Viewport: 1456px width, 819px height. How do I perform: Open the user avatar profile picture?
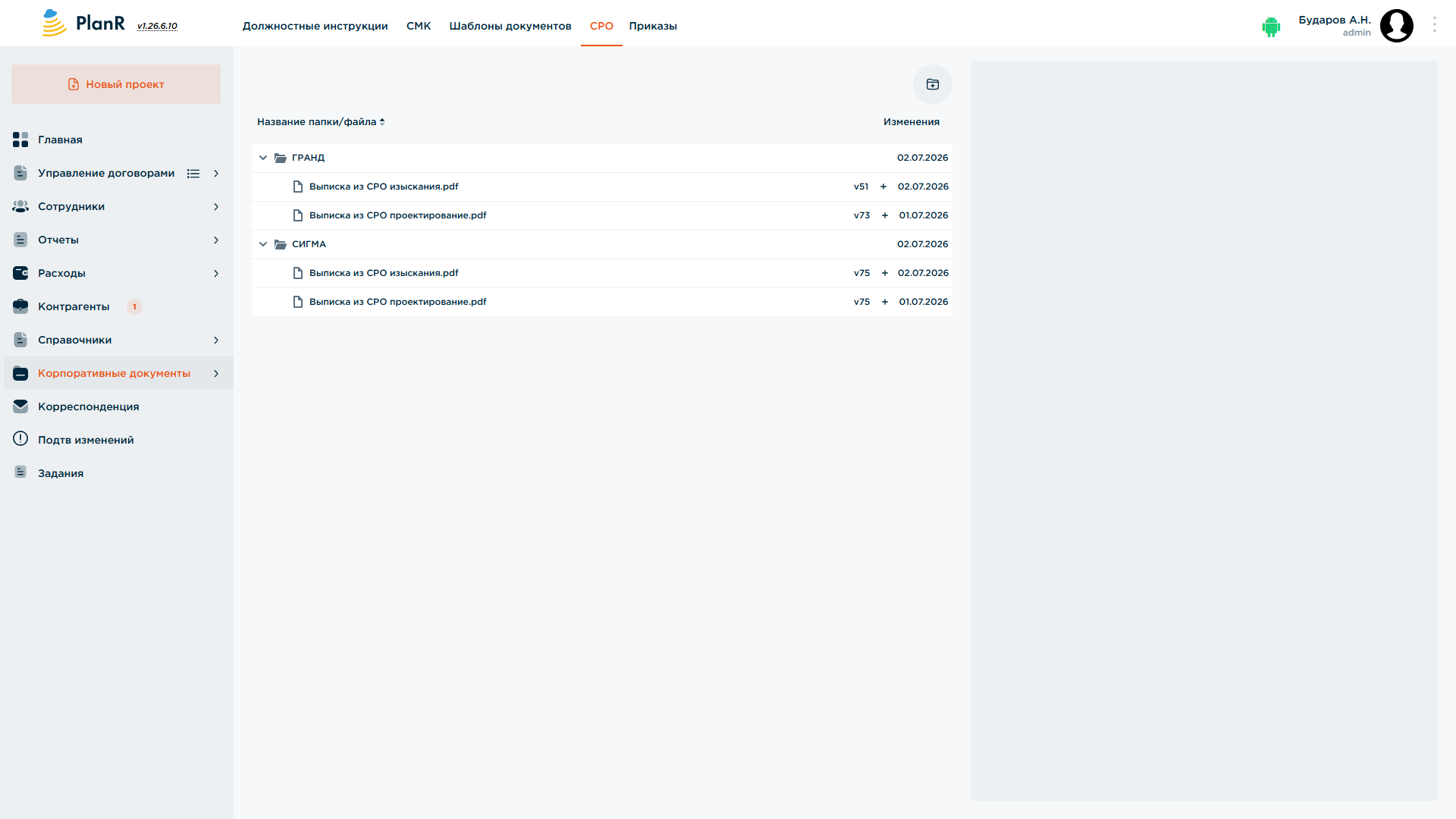click(1396, 26)
